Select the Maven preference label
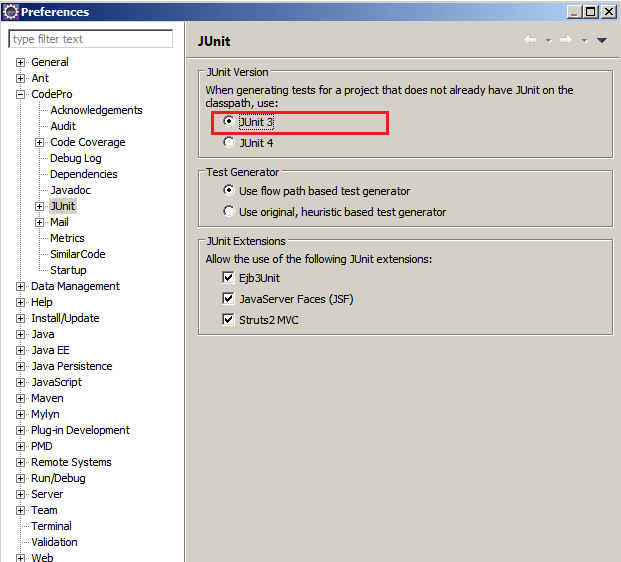This screenshot has height=562, width=621. (x=47, y=398)
